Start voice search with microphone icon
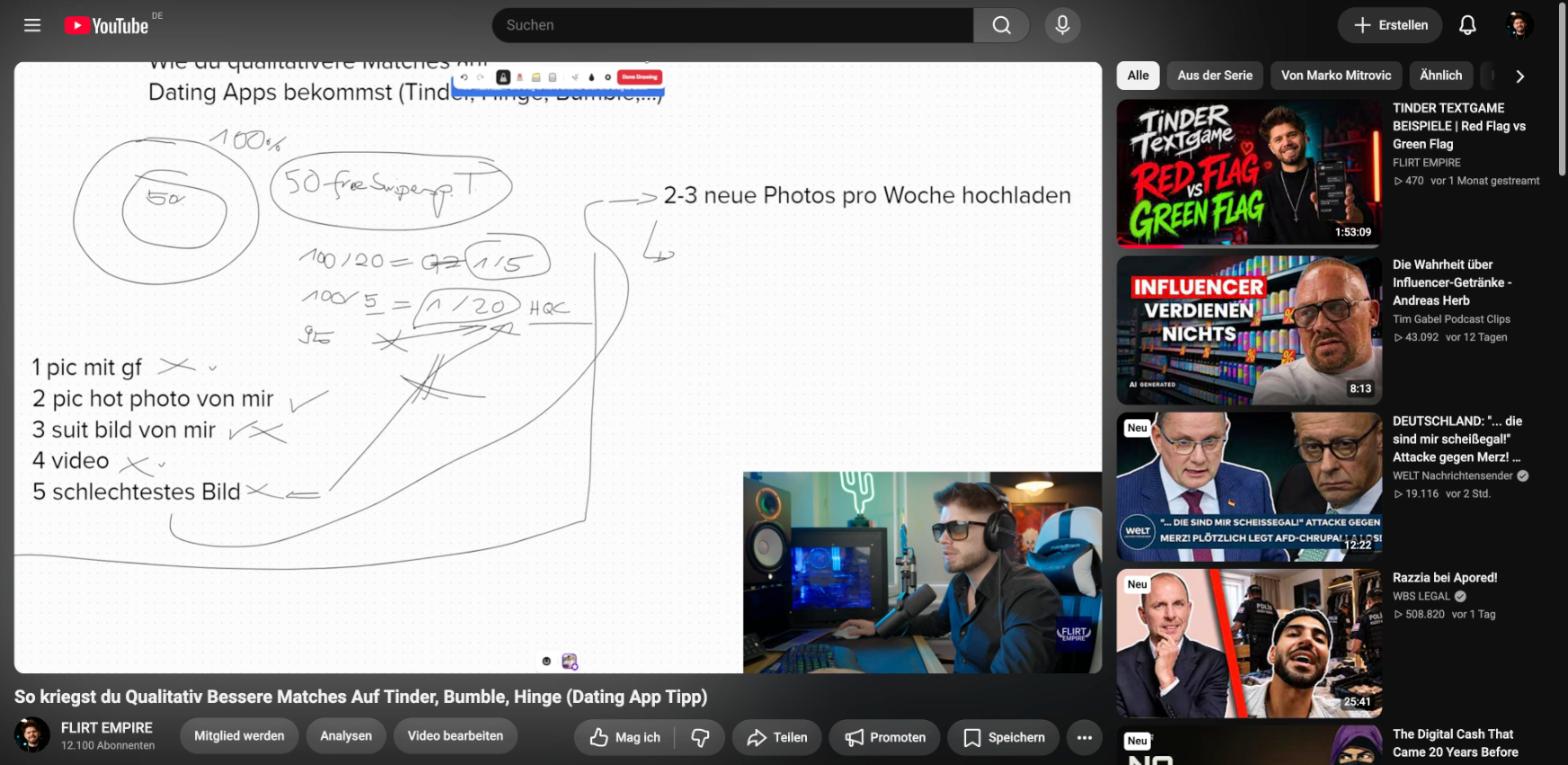1568x765 pixels. 1062,25
